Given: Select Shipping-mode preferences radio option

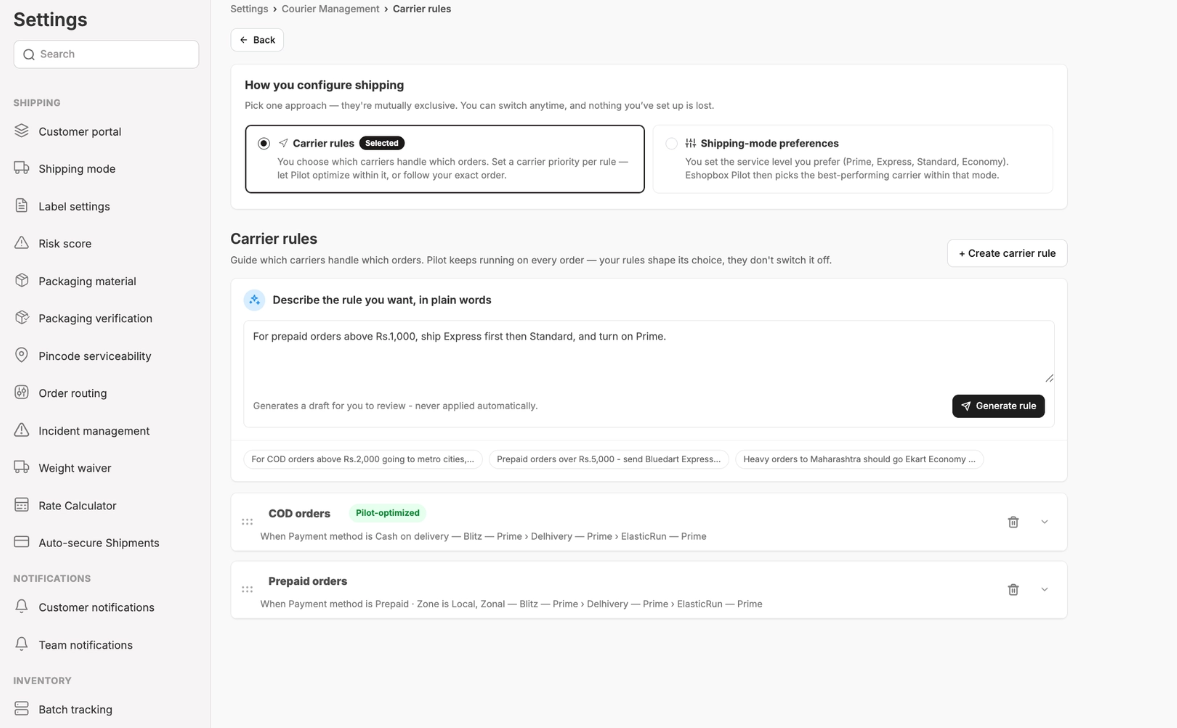Looking at the screenshot, I should (671, 143).
